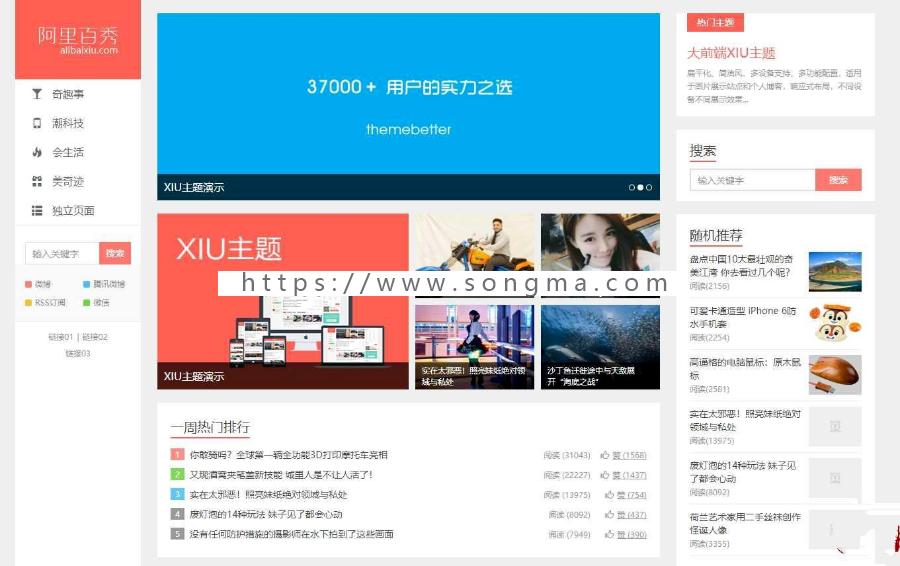Click 赞 (1568) like link
The width and height of the screenshot is (900, 566).
pos(629,455)
